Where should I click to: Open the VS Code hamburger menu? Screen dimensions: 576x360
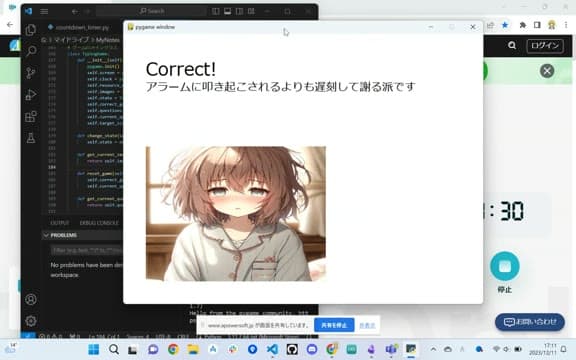44,11
